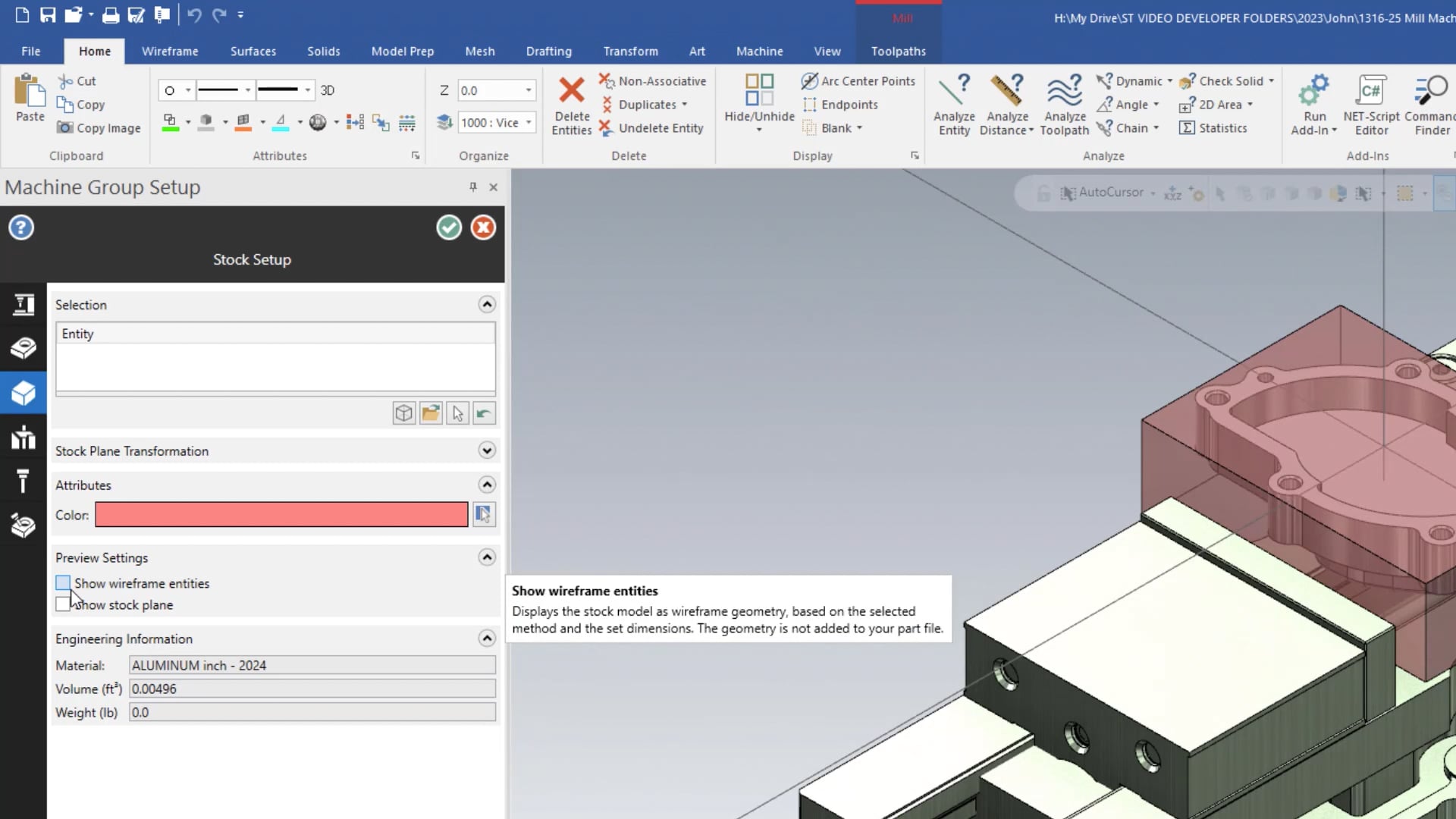The height and width of the screenshot is (819, 1456).
Task: Click the Hide/Unhide entities icon
Action: click(758, 89)
